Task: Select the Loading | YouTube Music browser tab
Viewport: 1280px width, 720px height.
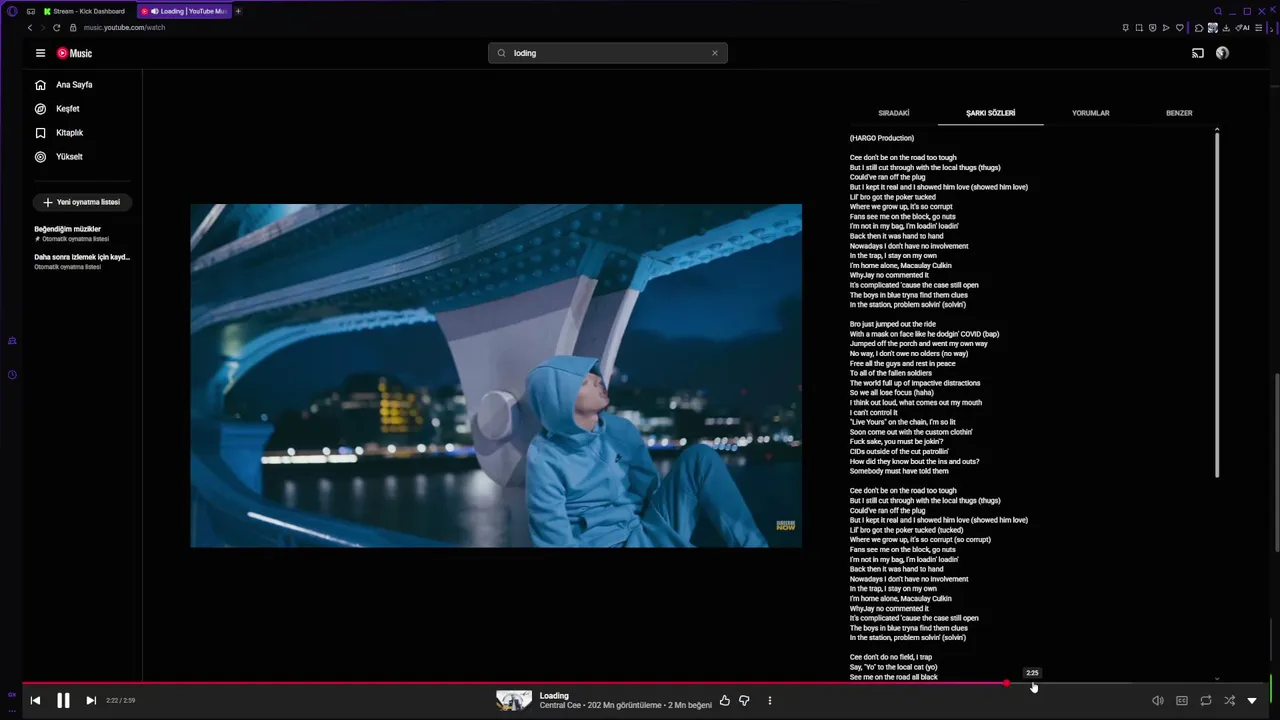Action: coord(184,11)
